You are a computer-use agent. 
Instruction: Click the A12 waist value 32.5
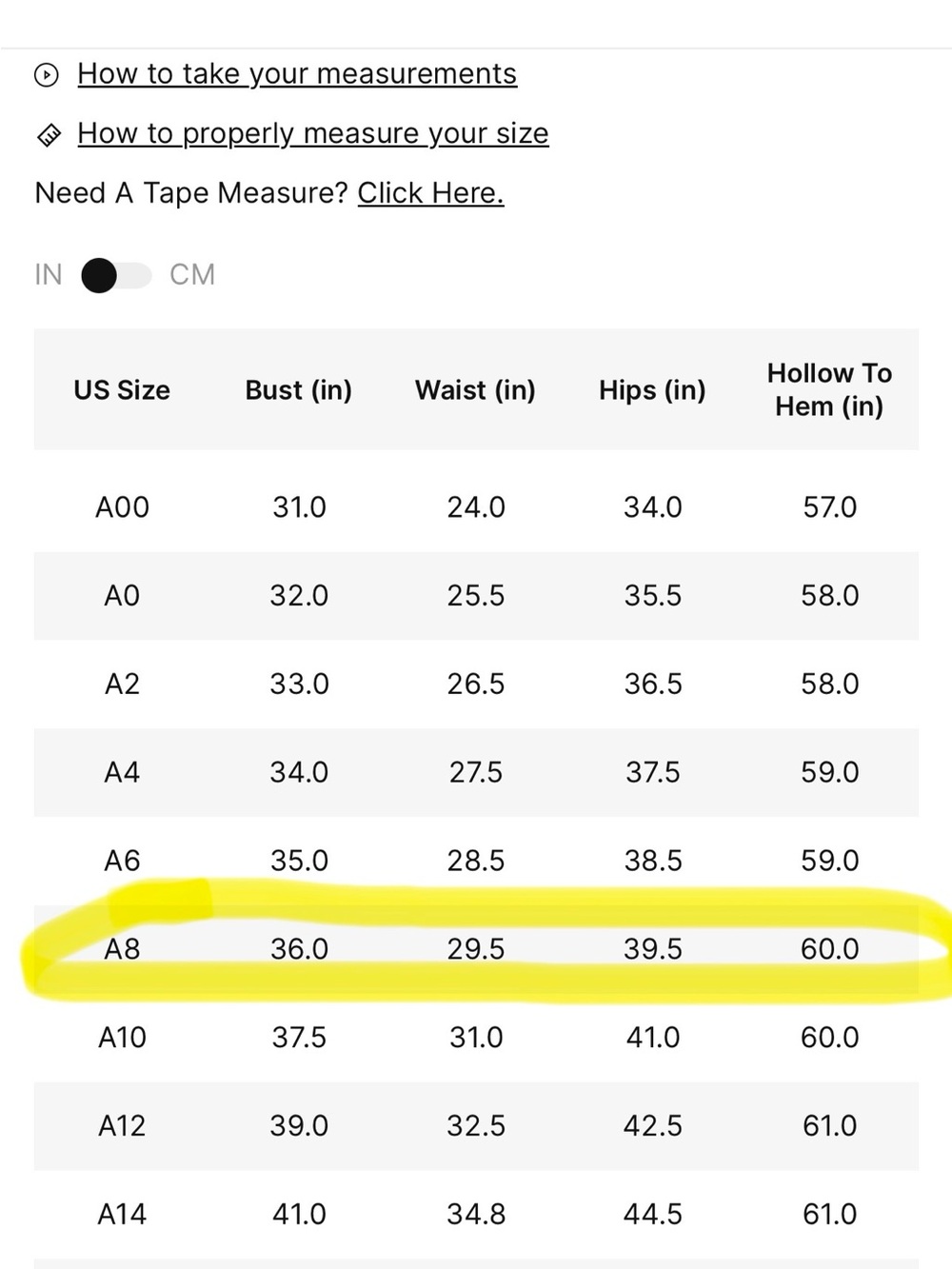[476, 1126]
